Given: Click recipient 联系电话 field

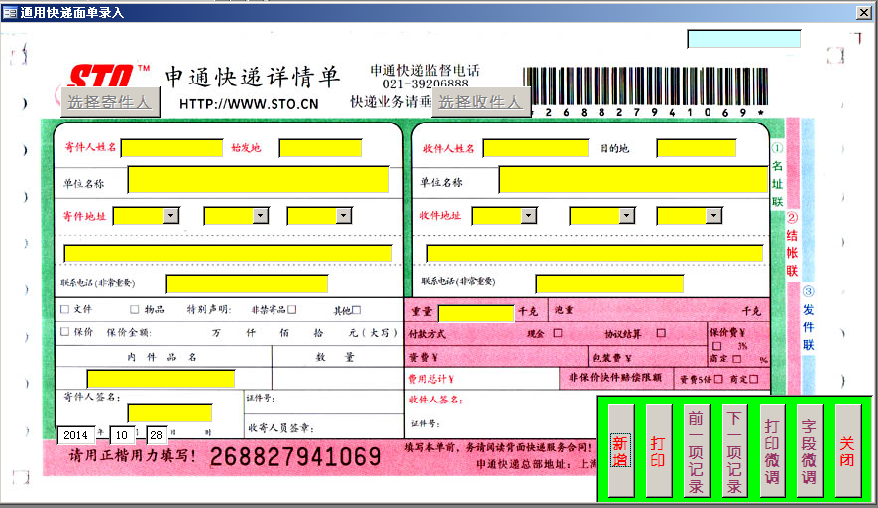Looking at the screenshot, I should point(610,284).
